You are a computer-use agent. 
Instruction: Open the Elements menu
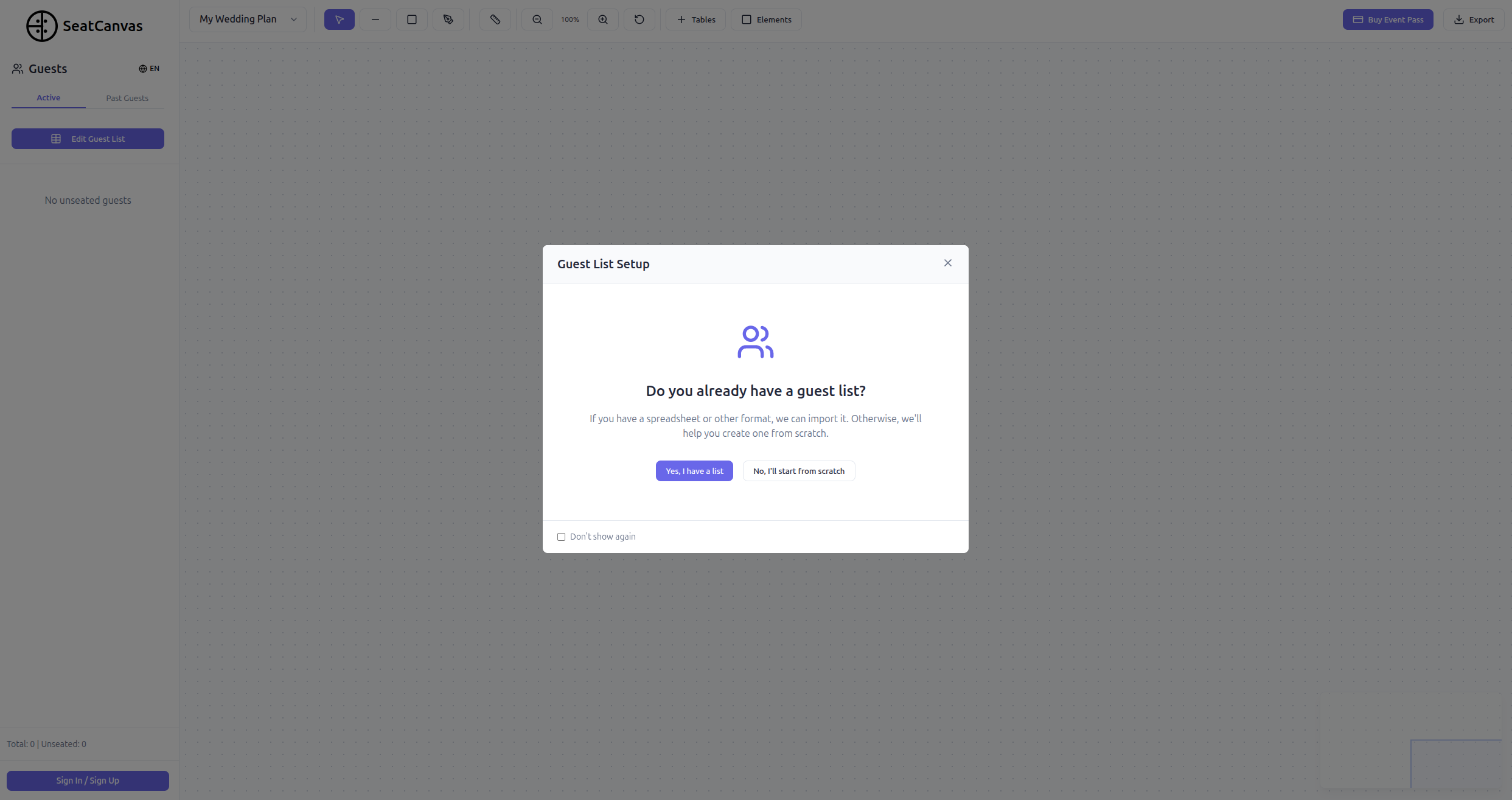766,19
